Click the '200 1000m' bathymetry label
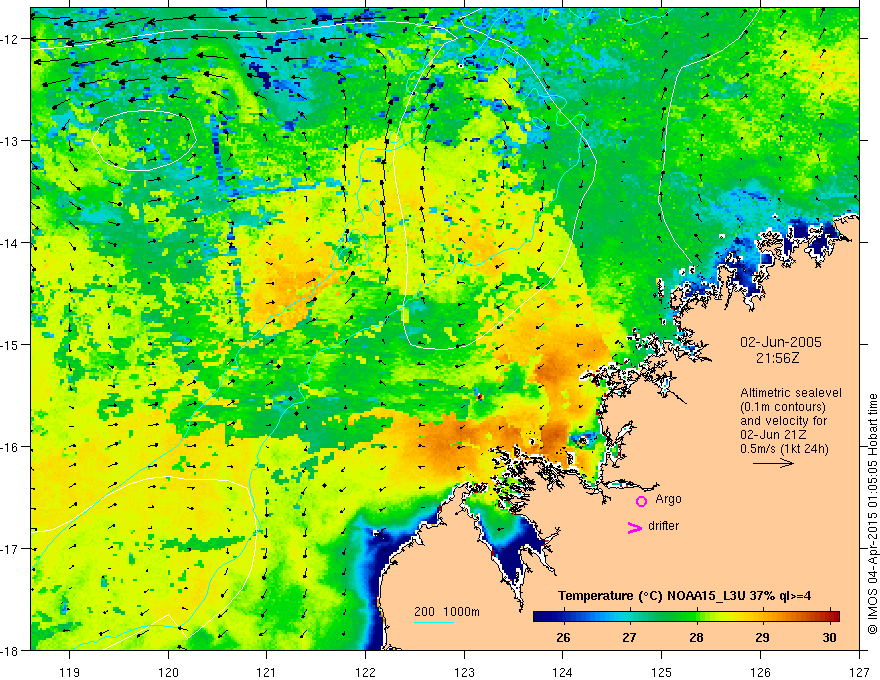The width and height of the screenshot is (880, 680). [447, 612]
